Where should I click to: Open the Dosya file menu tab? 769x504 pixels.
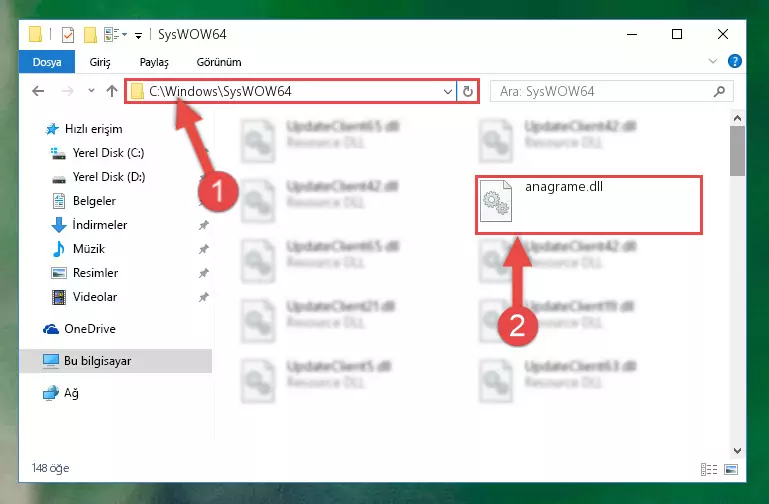click(x=47, y=62)
